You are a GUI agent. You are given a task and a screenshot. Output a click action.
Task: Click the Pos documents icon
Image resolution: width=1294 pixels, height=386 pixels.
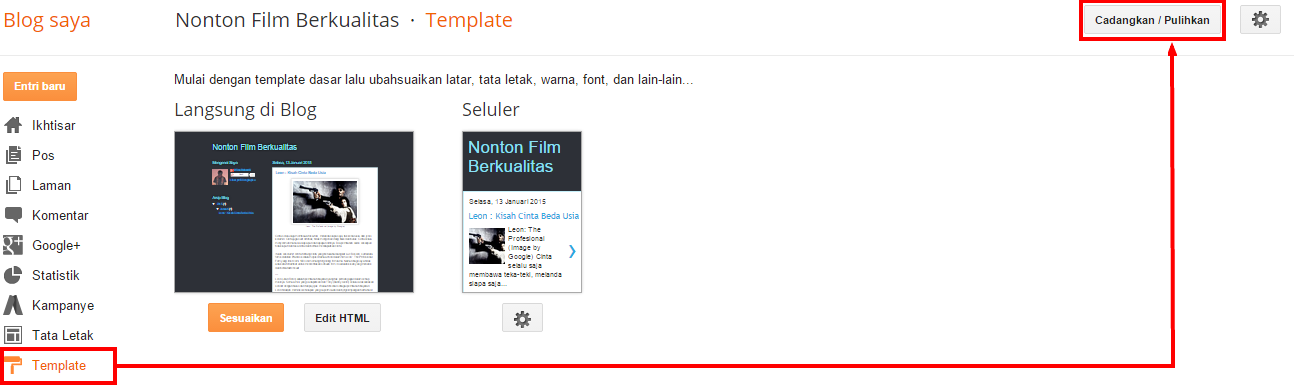tap(13, 155)
